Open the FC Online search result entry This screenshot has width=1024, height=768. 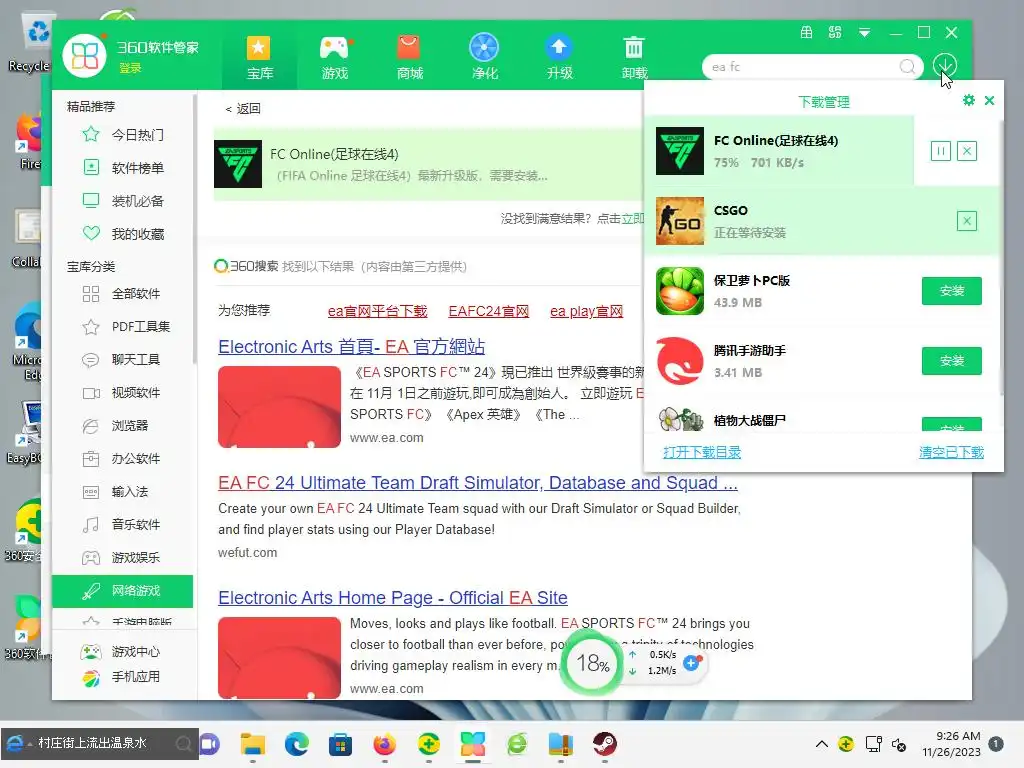(428, 164)
